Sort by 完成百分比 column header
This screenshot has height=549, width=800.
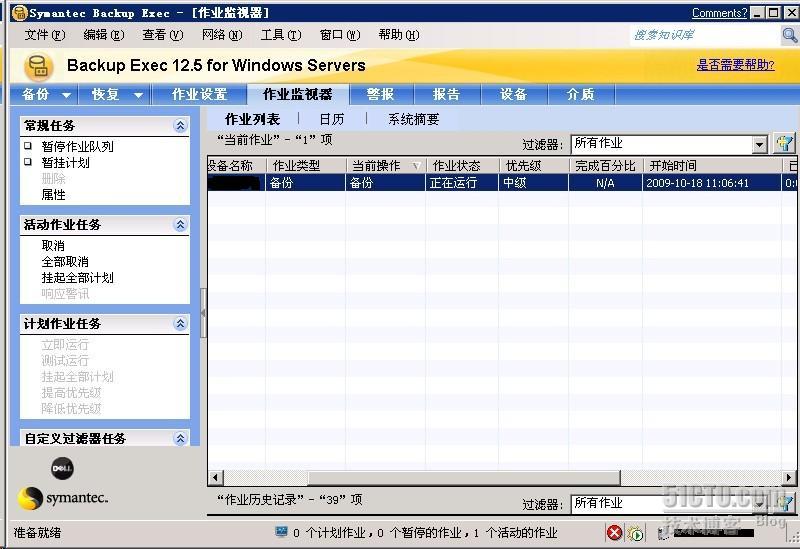(x=606, y=166)
